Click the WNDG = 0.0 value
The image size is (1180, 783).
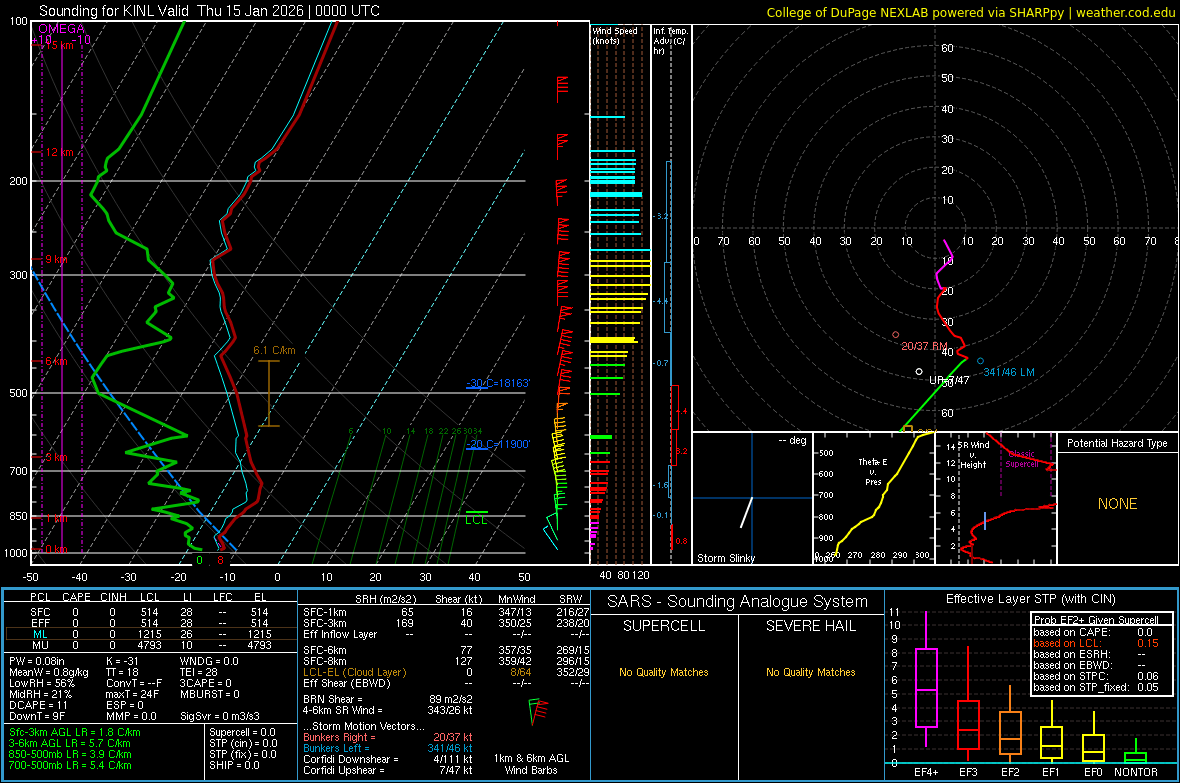209,661
